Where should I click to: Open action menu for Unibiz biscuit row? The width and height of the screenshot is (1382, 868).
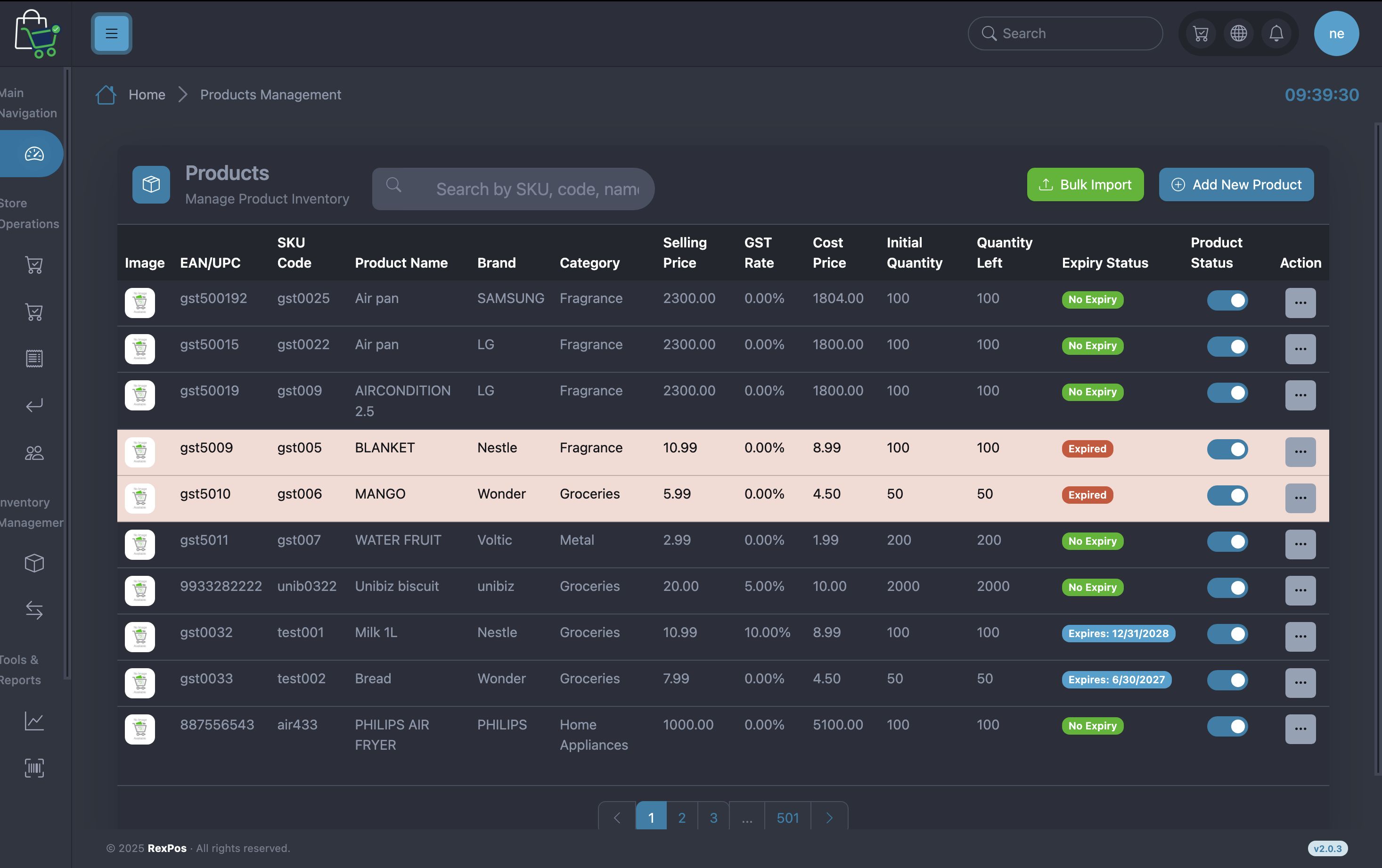1300,590
